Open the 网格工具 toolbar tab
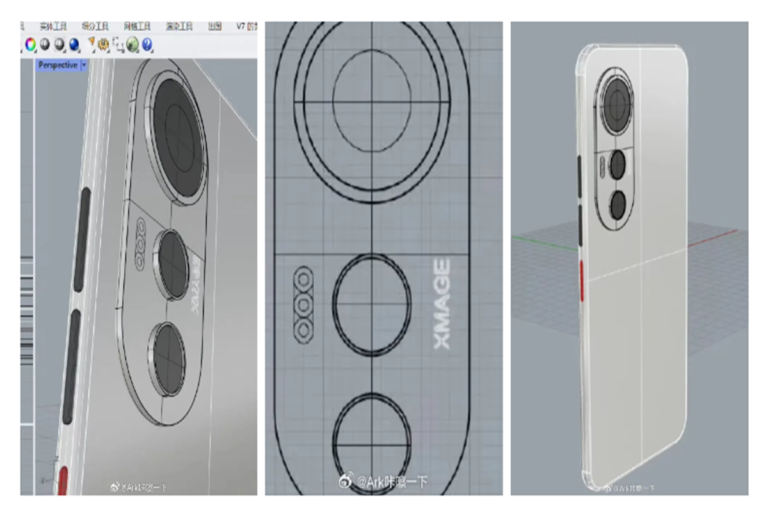This screenshot has height=512, width=768. pos(138,27)
